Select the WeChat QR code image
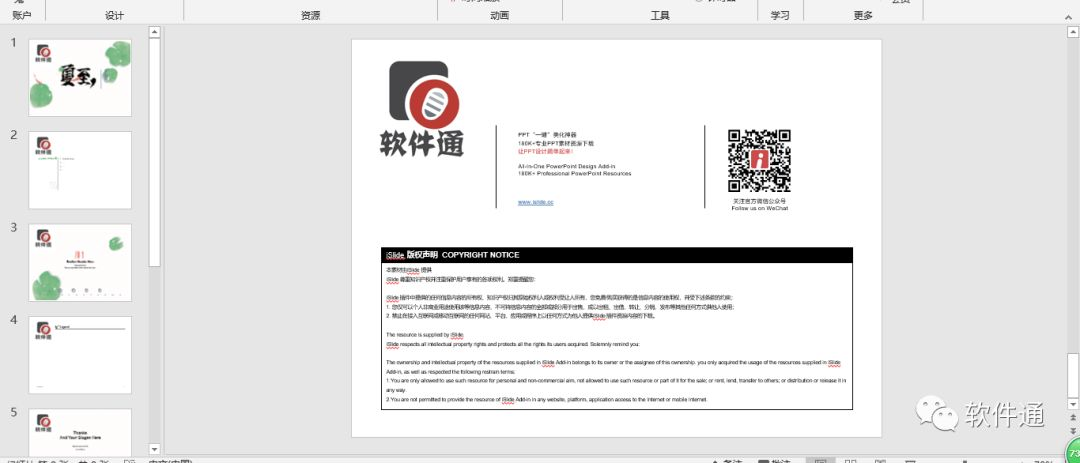Screen dimensions: 1080x463 coord(759,161)
